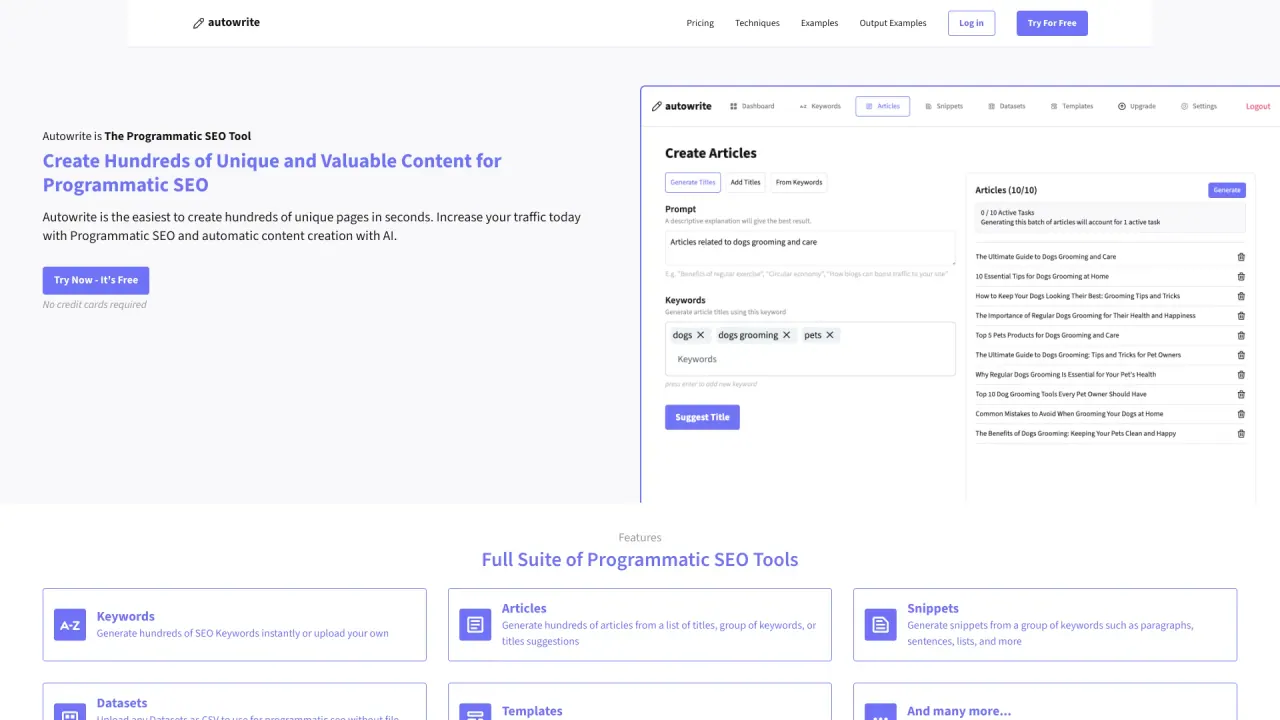This screenshot has height=720, width=1280.
Task: Select the Generate Titles tab
Action: tap(693, 182)
